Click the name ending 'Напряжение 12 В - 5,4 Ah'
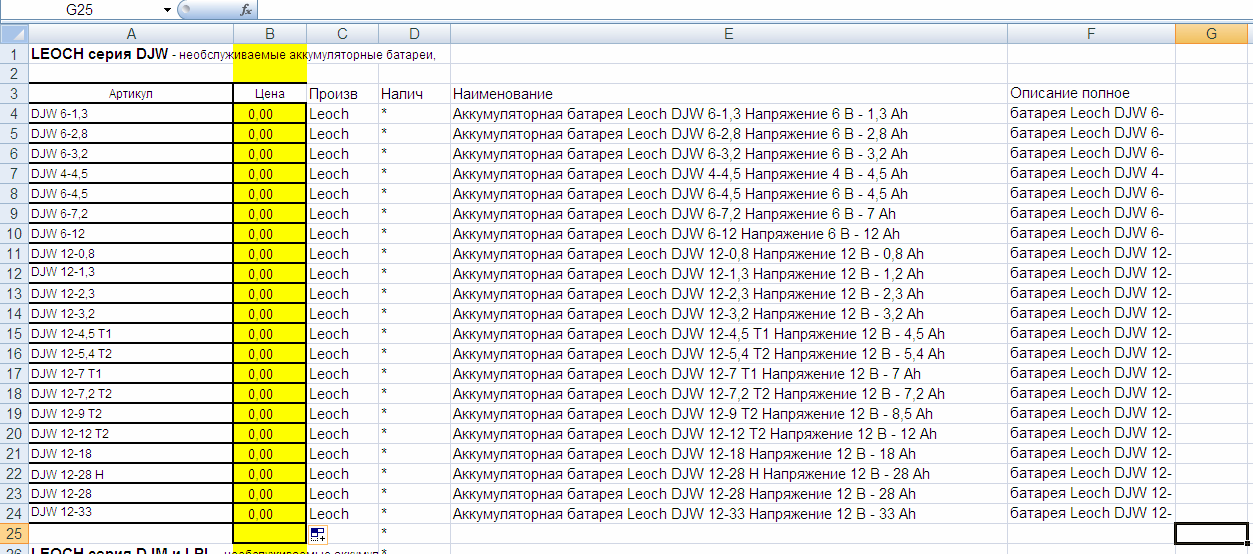This screenshot has height=554, width=1253. coord(729,354)
